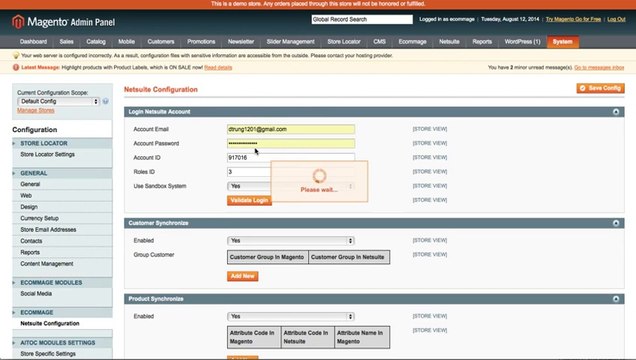Open the Reports menu
Screen dimensions: 636x360
pyautogui.click(x=482, y=42)
